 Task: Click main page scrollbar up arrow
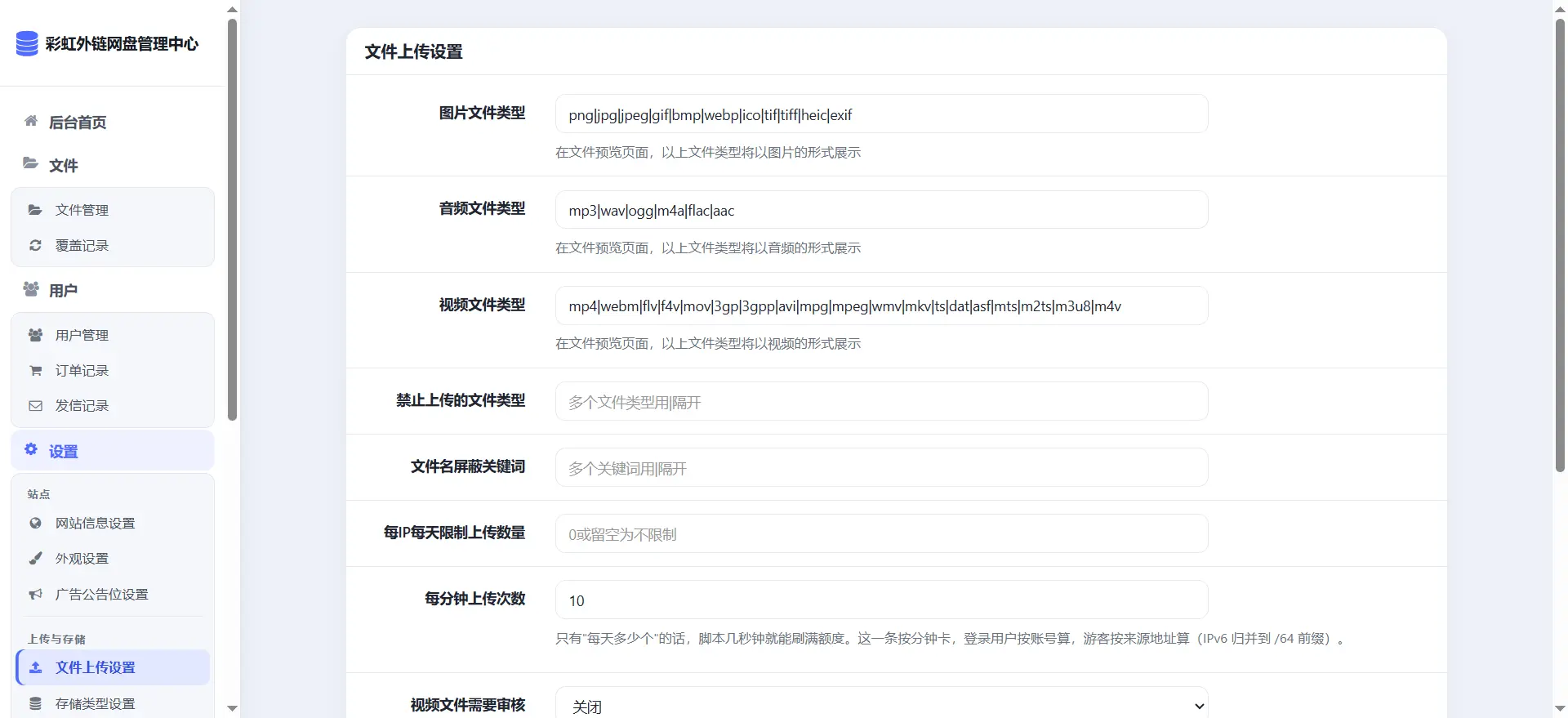click(x=1560, y=9)
